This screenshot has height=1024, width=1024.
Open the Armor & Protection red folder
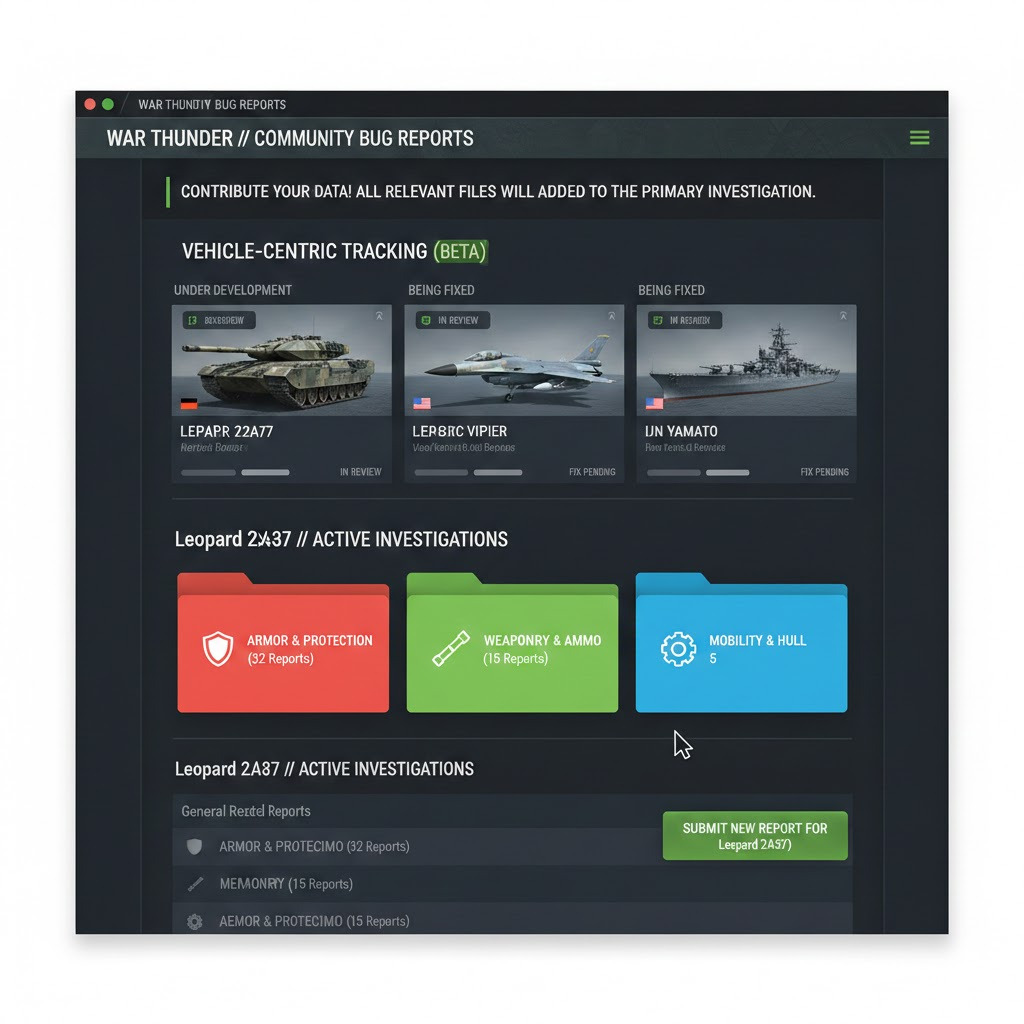coord(283,650)
